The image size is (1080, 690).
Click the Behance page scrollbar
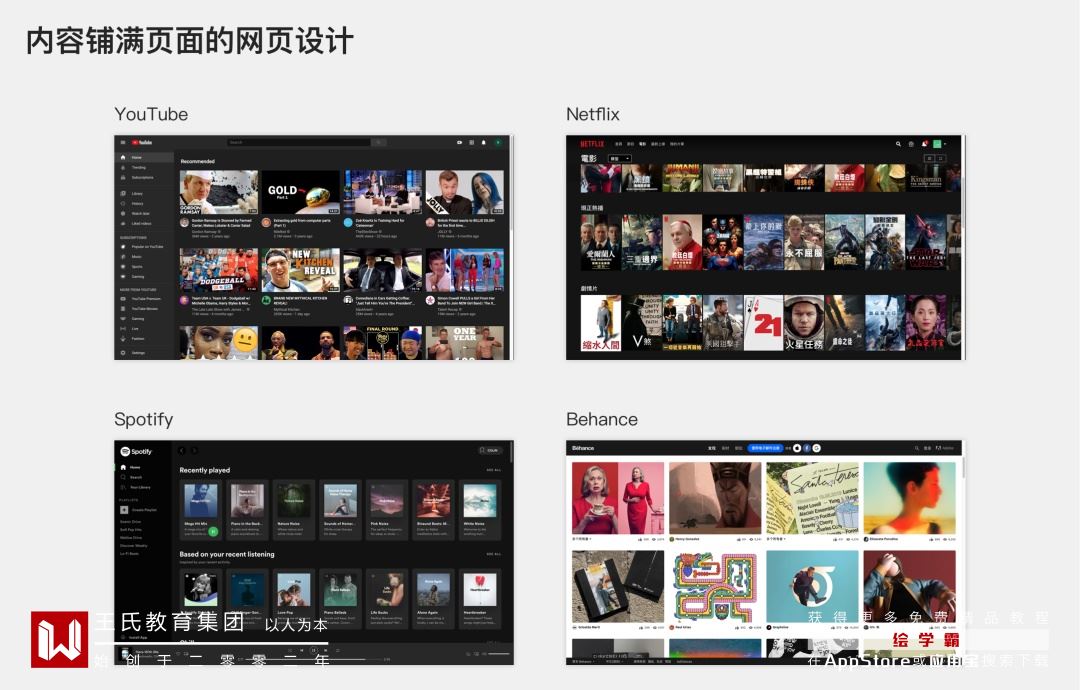(963, 468)
